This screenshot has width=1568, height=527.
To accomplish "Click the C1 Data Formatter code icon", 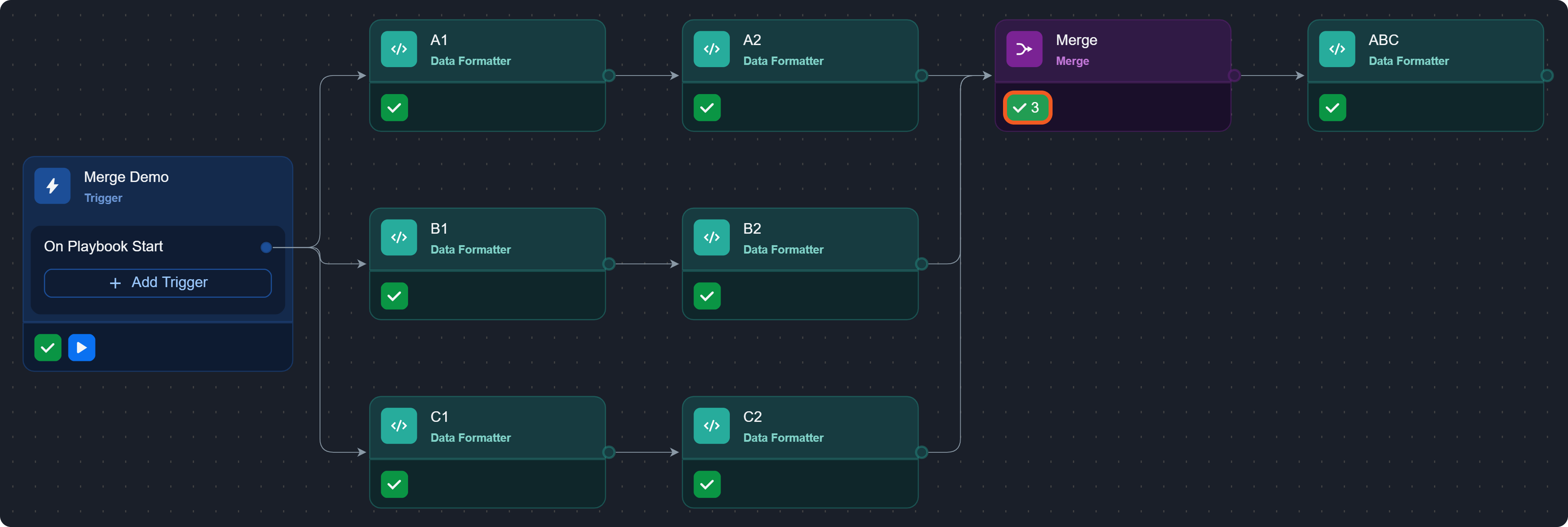I will coord(399,426).
